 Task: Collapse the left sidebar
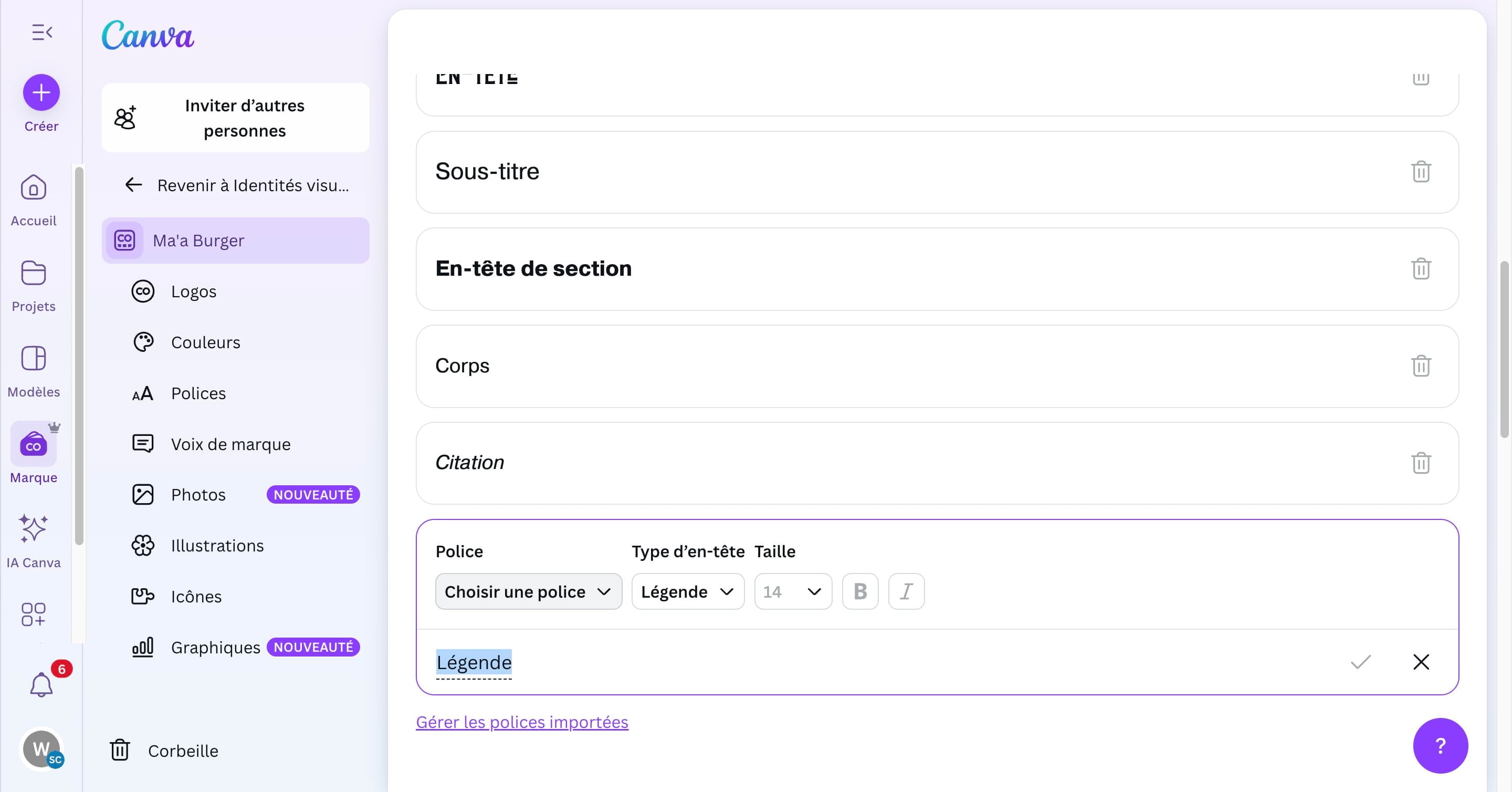[41, 32]
